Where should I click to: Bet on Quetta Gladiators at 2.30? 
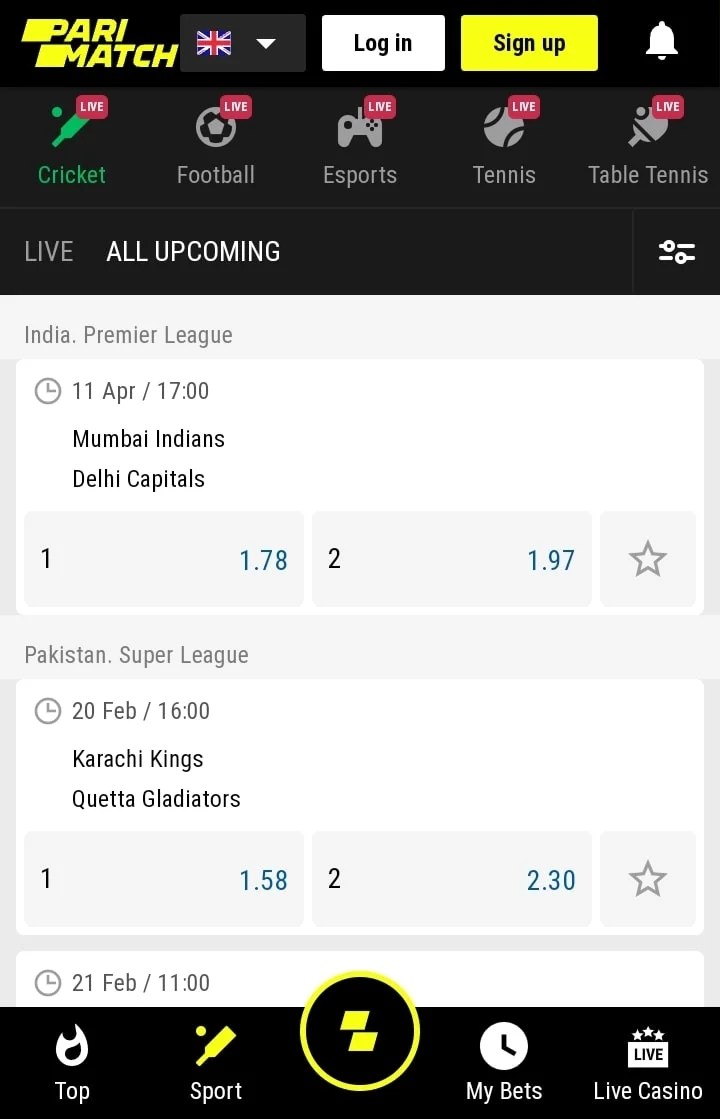coord(452,879)
